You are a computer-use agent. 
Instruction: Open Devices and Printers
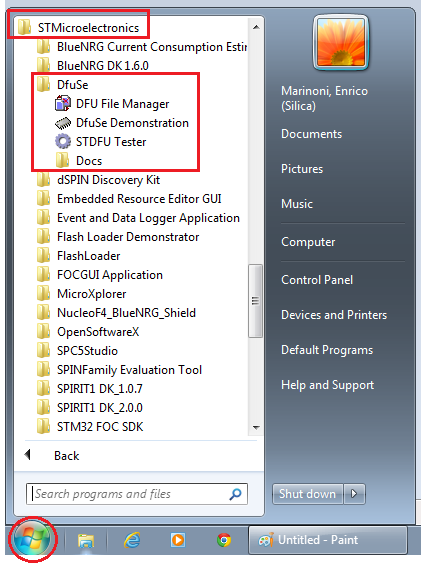coord(334,315)
